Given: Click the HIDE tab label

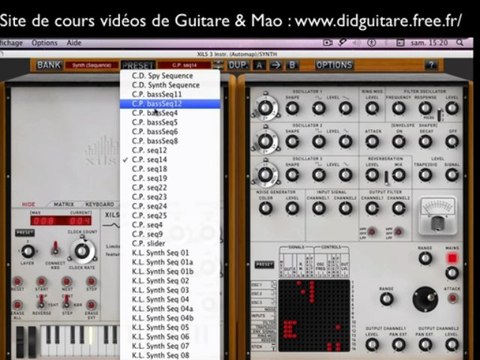Looking at the screenshot, I should pos(29,204).
